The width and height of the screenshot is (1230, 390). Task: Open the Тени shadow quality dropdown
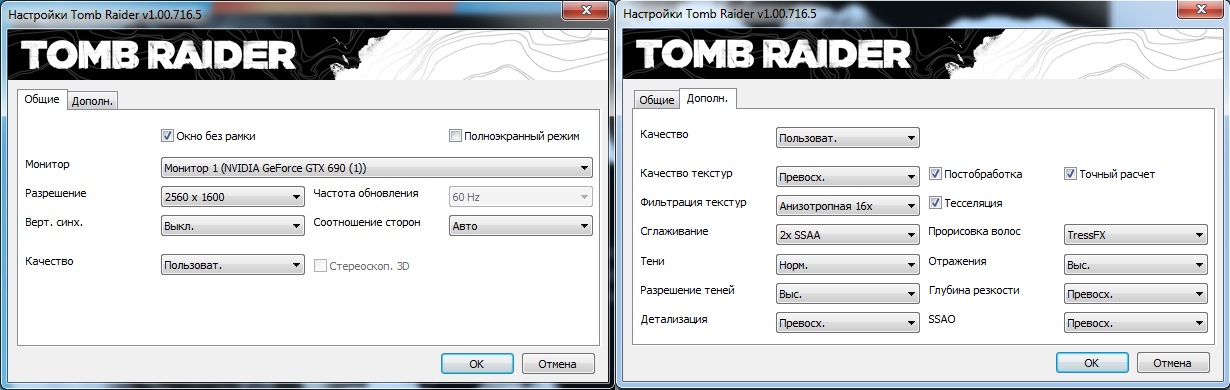(x=847, y=265)
